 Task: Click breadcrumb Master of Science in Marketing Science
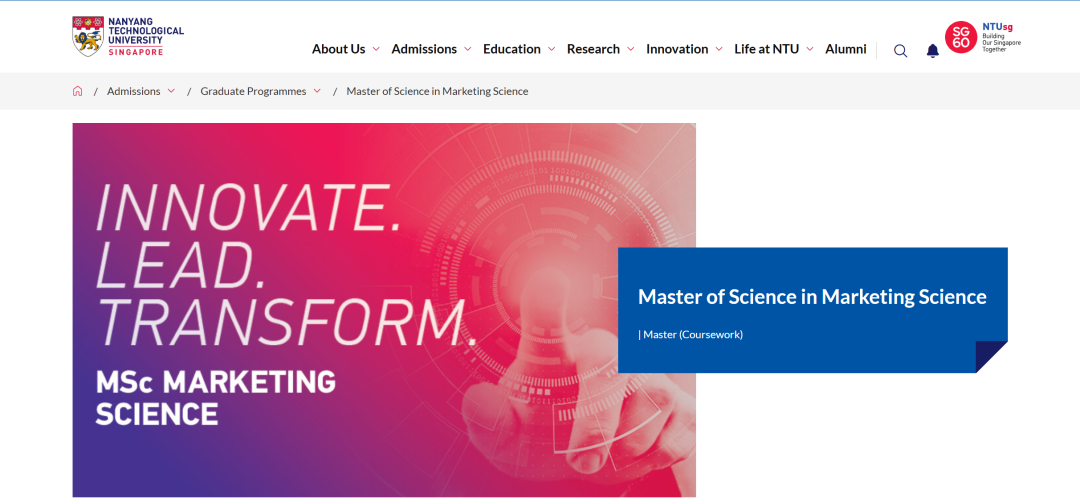click(437, 91)
